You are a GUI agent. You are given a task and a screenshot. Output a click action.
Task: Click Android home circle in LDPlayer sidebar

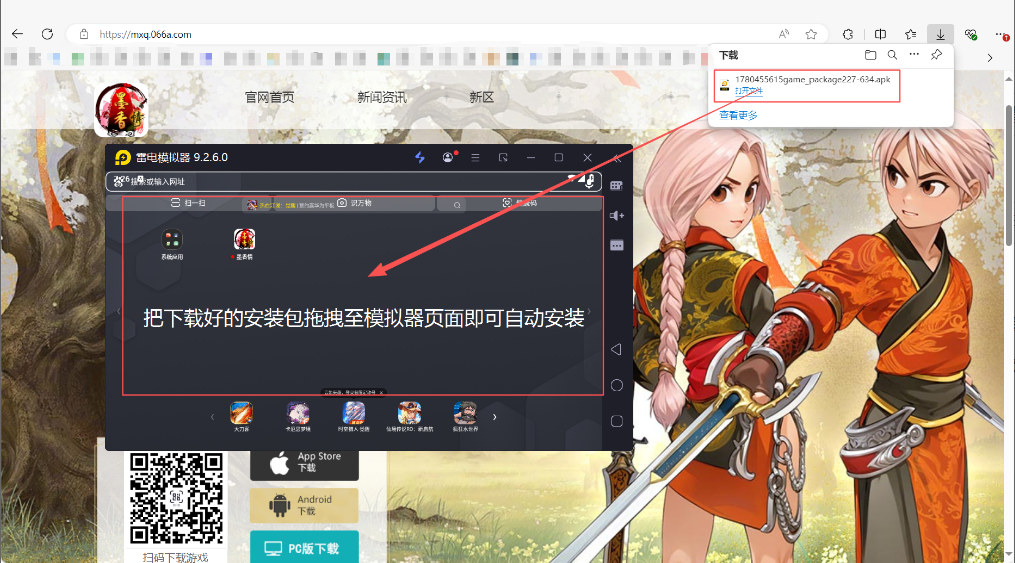point(617,385)
